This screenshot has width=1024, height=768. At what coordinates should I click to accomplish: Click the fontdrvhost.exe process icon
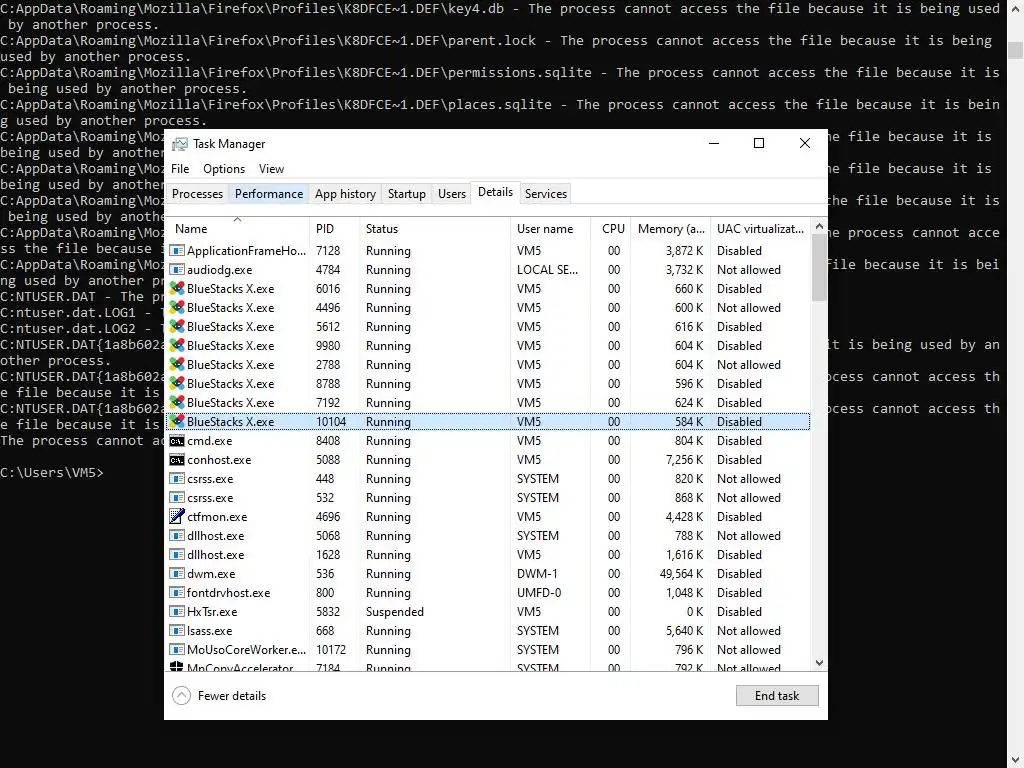[x=176, y=592]
